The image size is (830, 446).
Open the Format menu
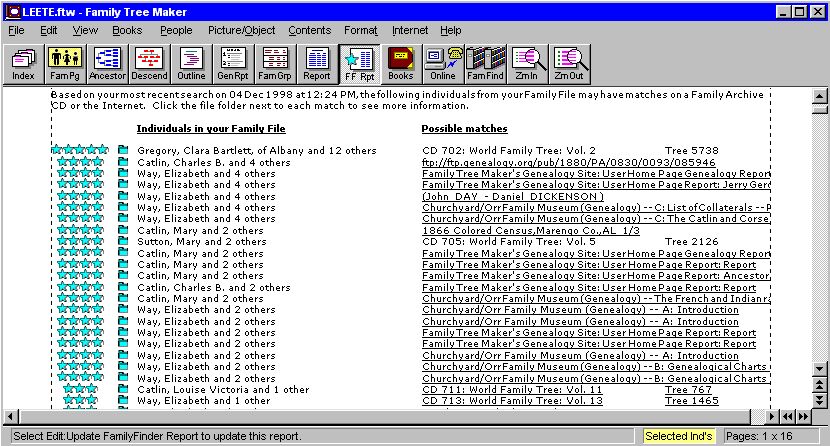(361, 30)
